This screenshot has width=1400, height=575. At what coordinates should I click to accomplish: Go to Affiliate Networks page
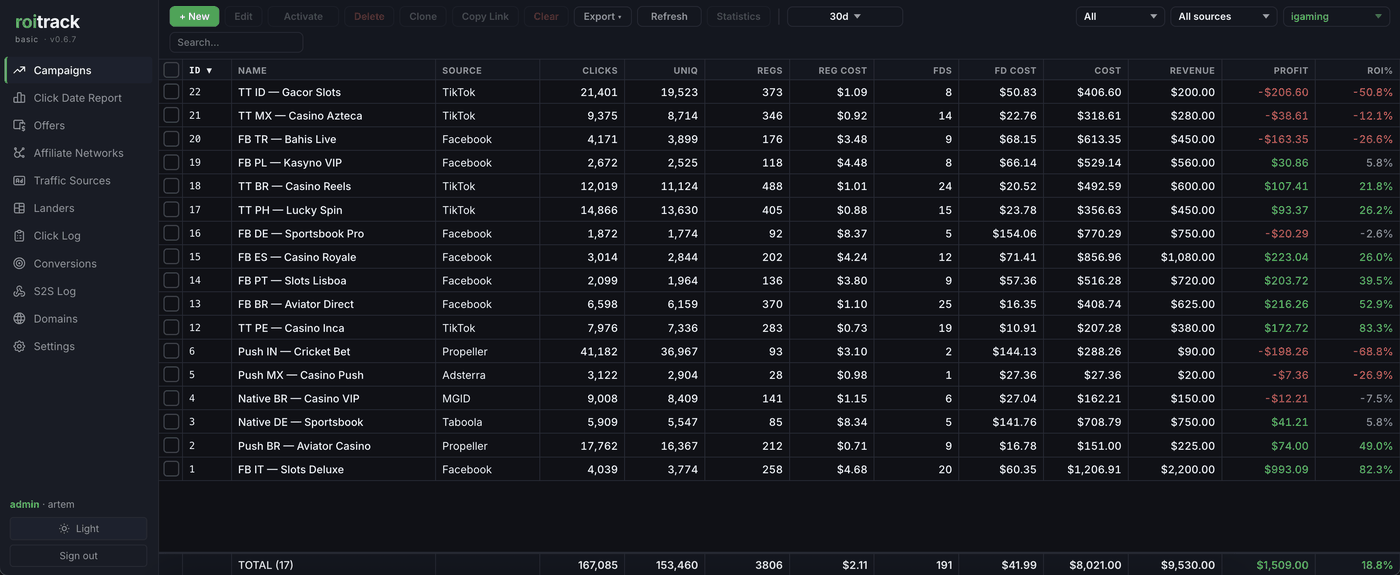click(x=79, y=153)
